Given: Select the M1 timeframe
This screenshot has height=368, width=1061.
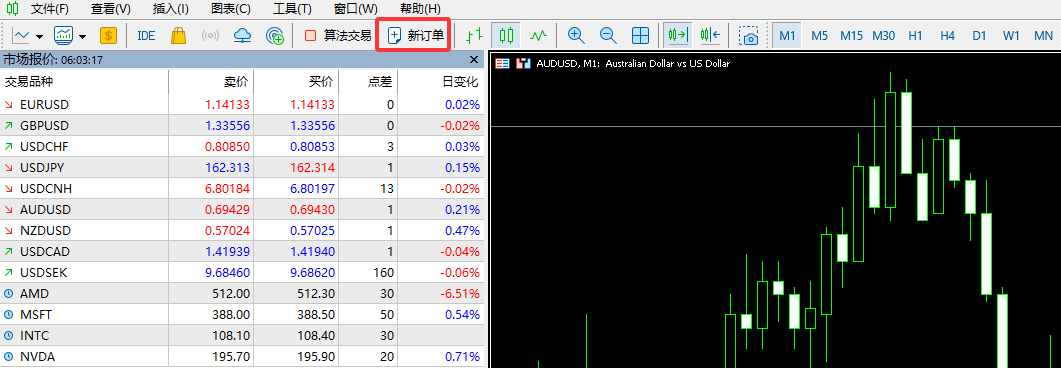Looking at the screenshot, I should pos(787,35).
